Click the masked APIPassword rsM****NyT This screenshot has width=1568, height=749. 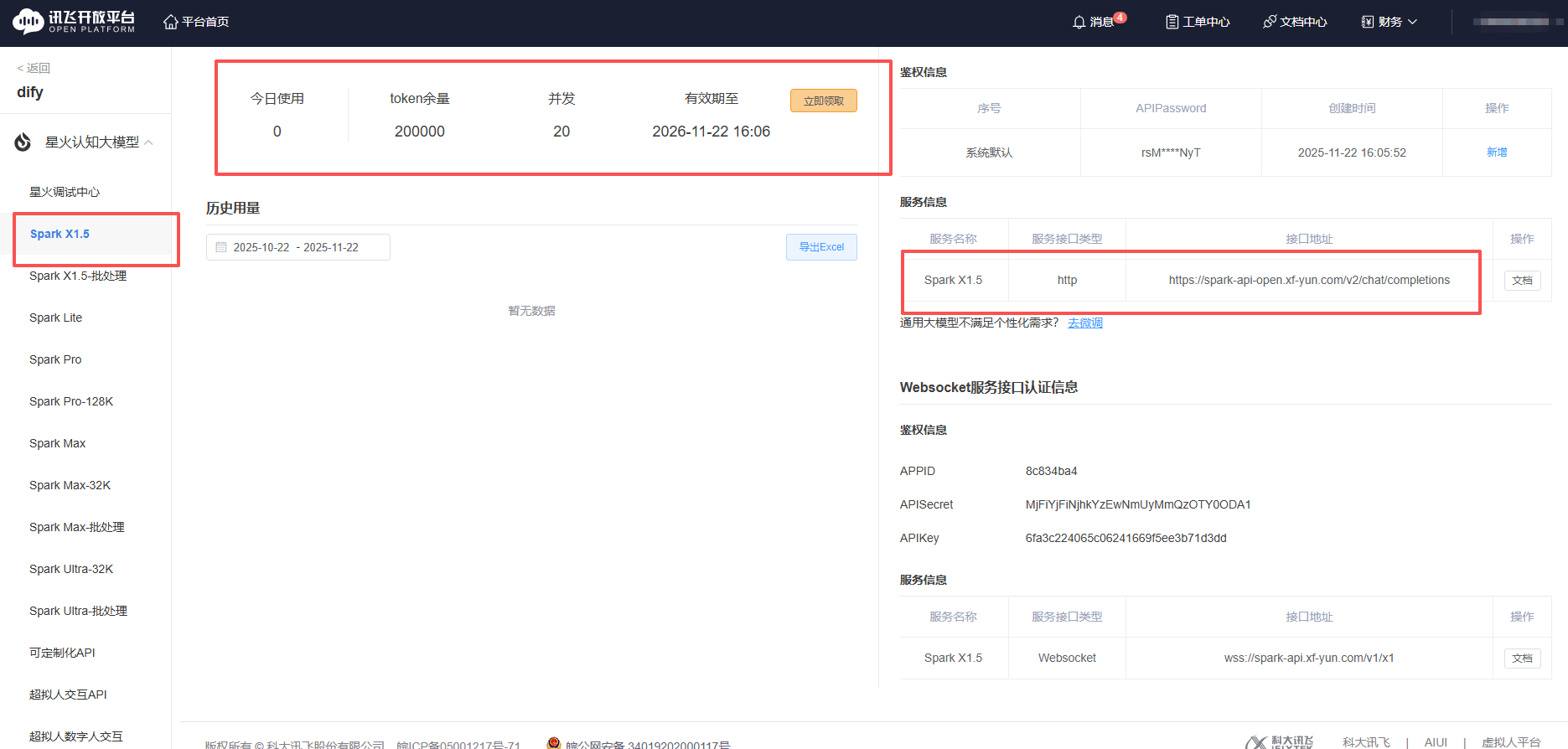1171,152
